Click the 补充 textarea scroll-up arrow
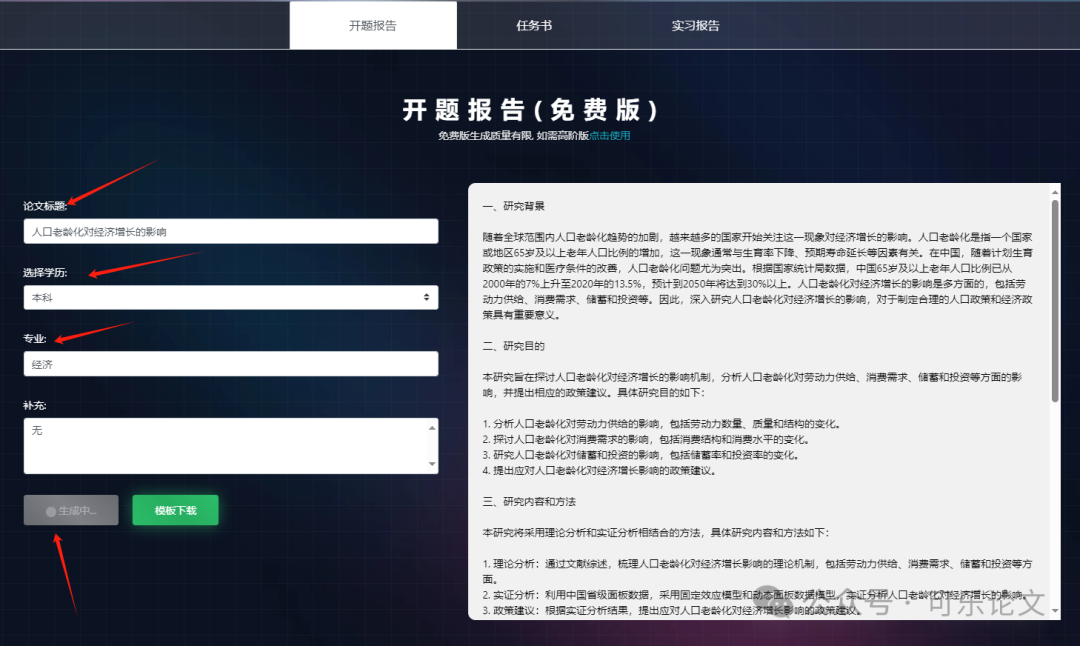The image size is (1080, 646). [x=432, y=427]
